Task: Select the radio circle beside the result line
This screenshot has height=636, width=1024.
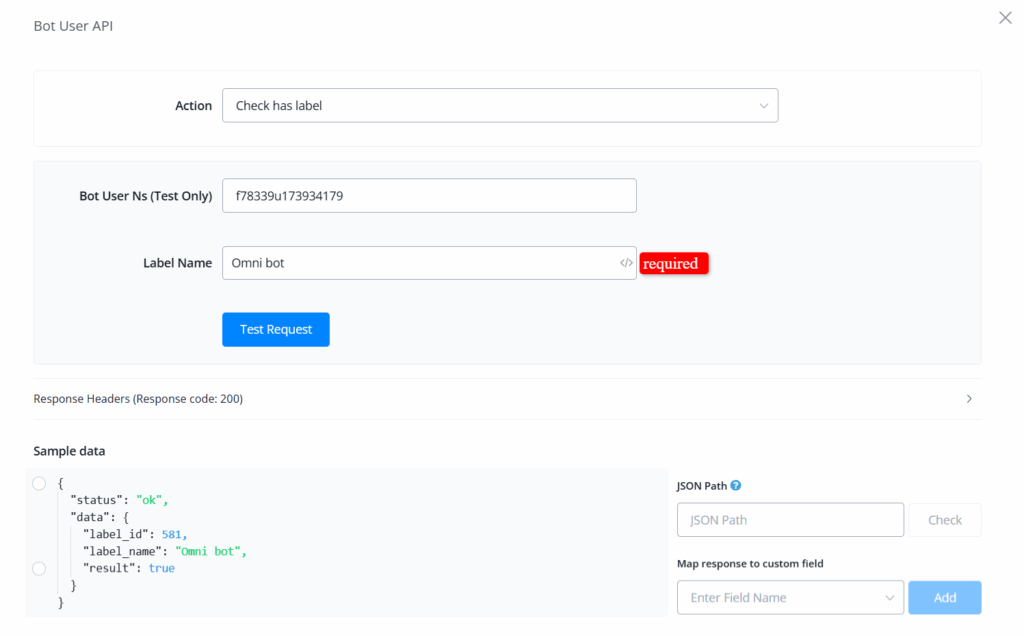Action: (x=39, y=568)
